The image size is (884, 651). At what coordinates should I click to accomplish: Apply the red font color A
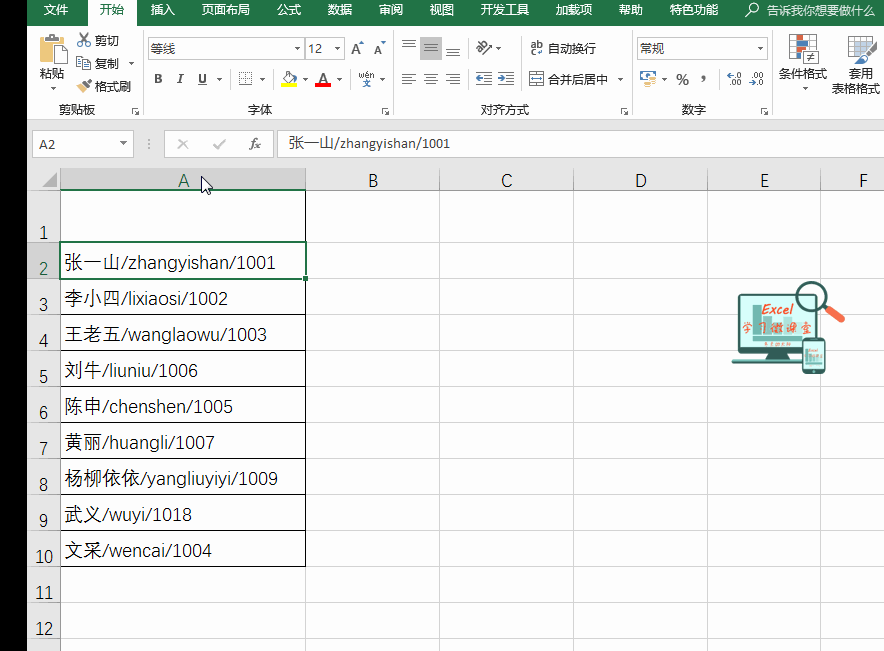pyautogui.click(x=323, y=79)
